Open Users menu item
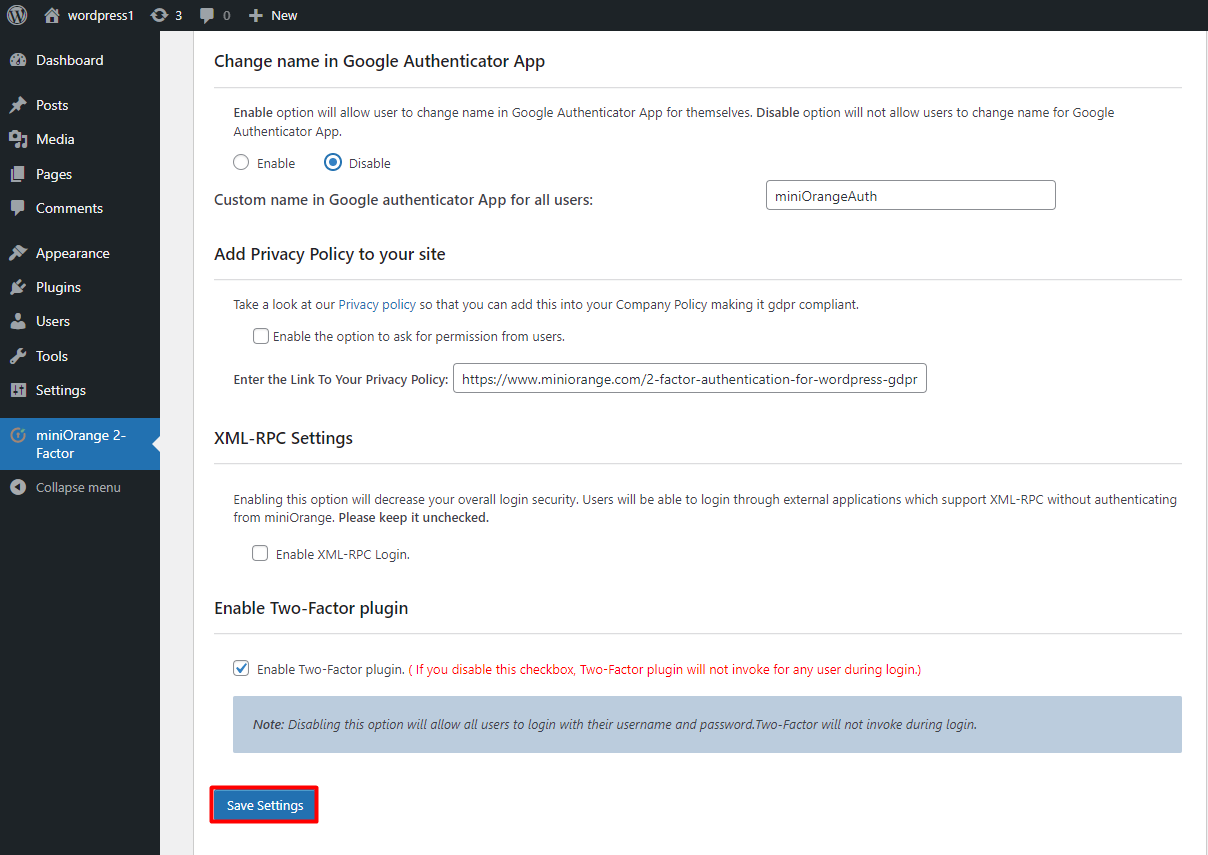1208x855 pixels. click(80, 321)
